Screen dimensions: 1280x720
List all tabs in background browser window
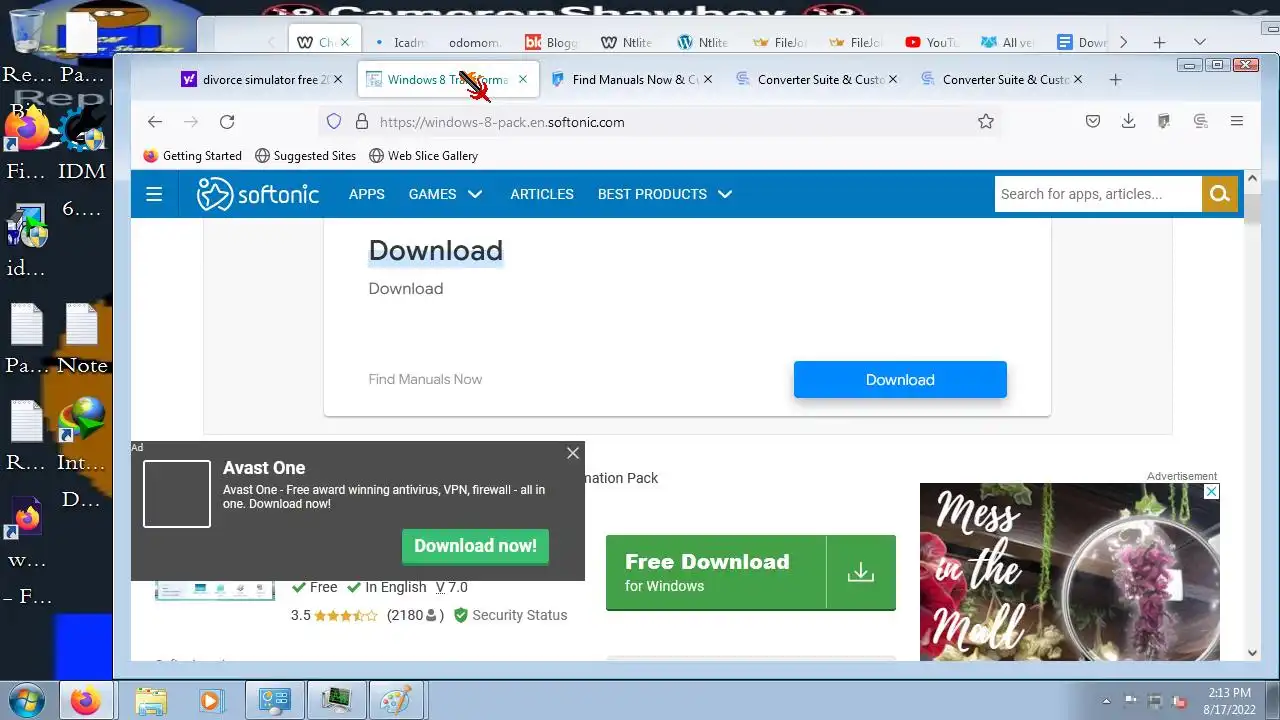click(x=1200, y=42)
